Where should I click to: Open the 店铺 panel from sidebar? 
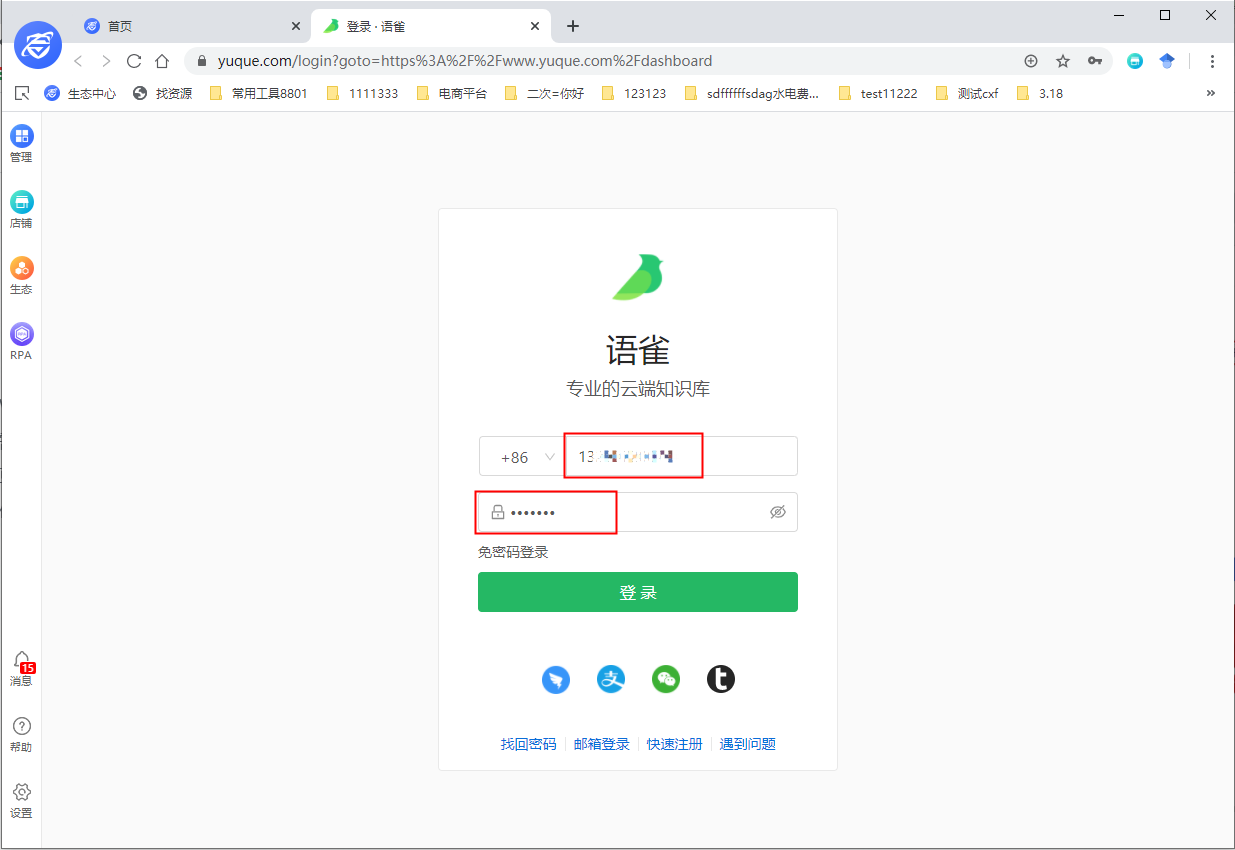(21, 208)
